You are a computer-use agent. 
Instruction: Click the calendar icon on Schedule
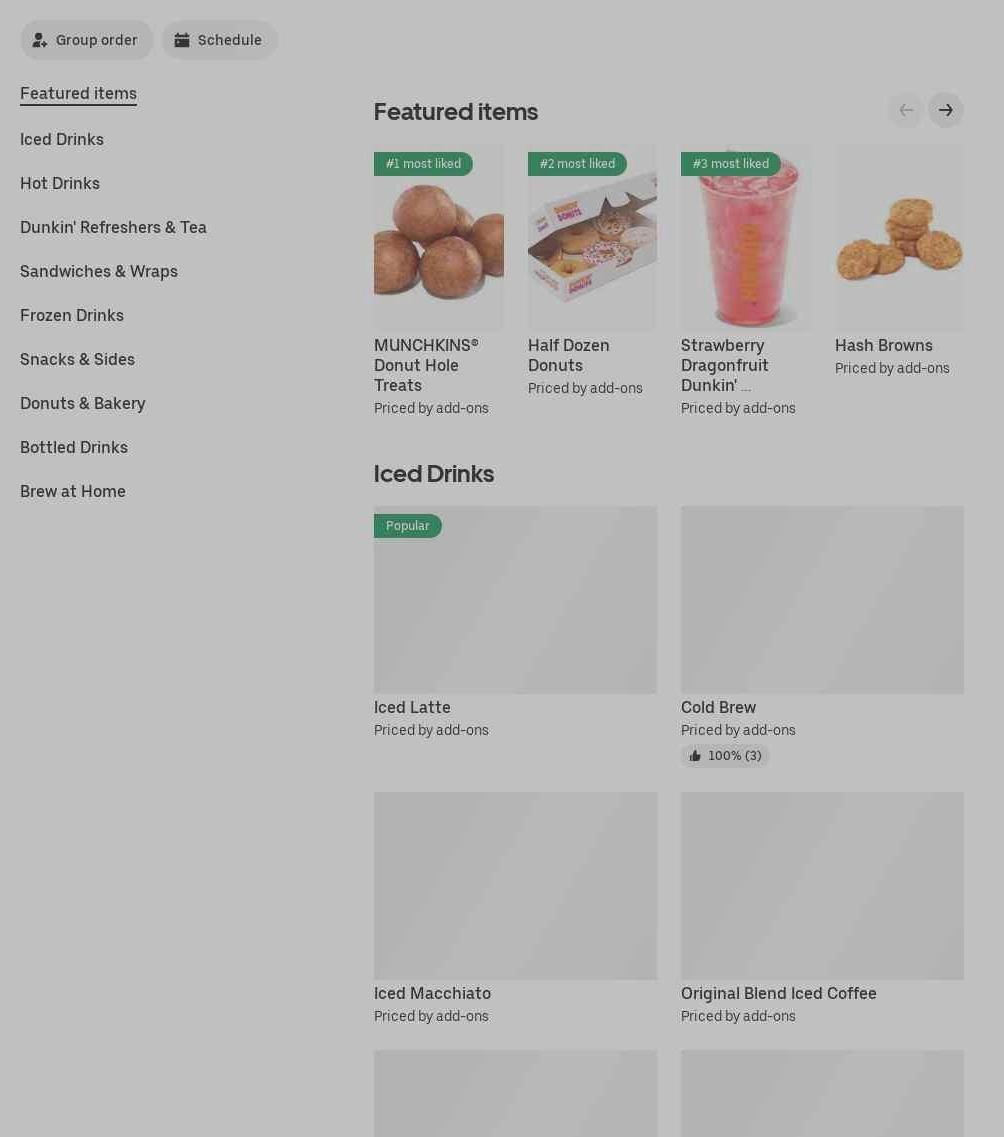181,40
